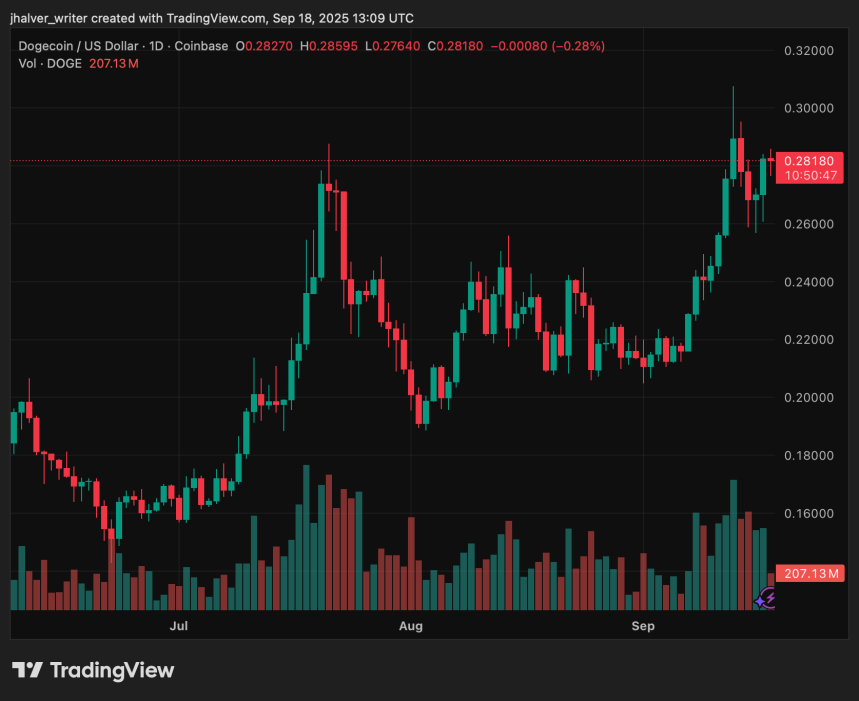
Task: Click the O0.28270 open price value
Action: tap(263, 46)
